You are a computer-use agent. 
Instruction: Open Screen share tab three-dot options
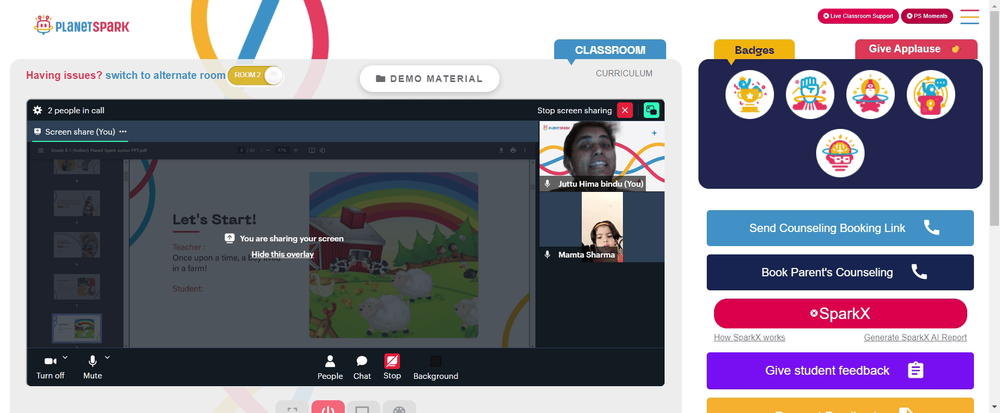[123, 131]
